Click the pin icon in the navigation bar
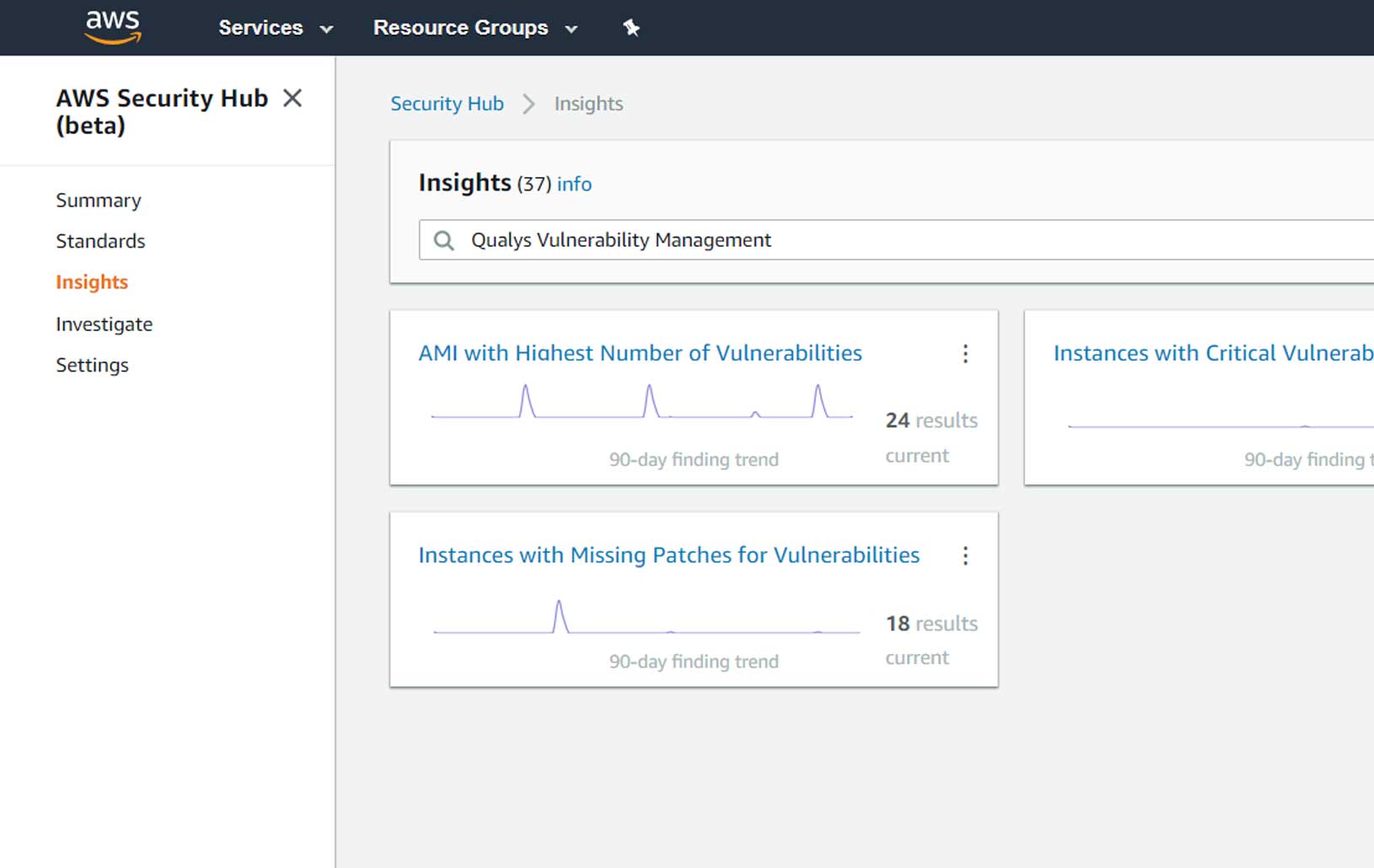This screenshot has height=868, width=1374. coord(631,27)
